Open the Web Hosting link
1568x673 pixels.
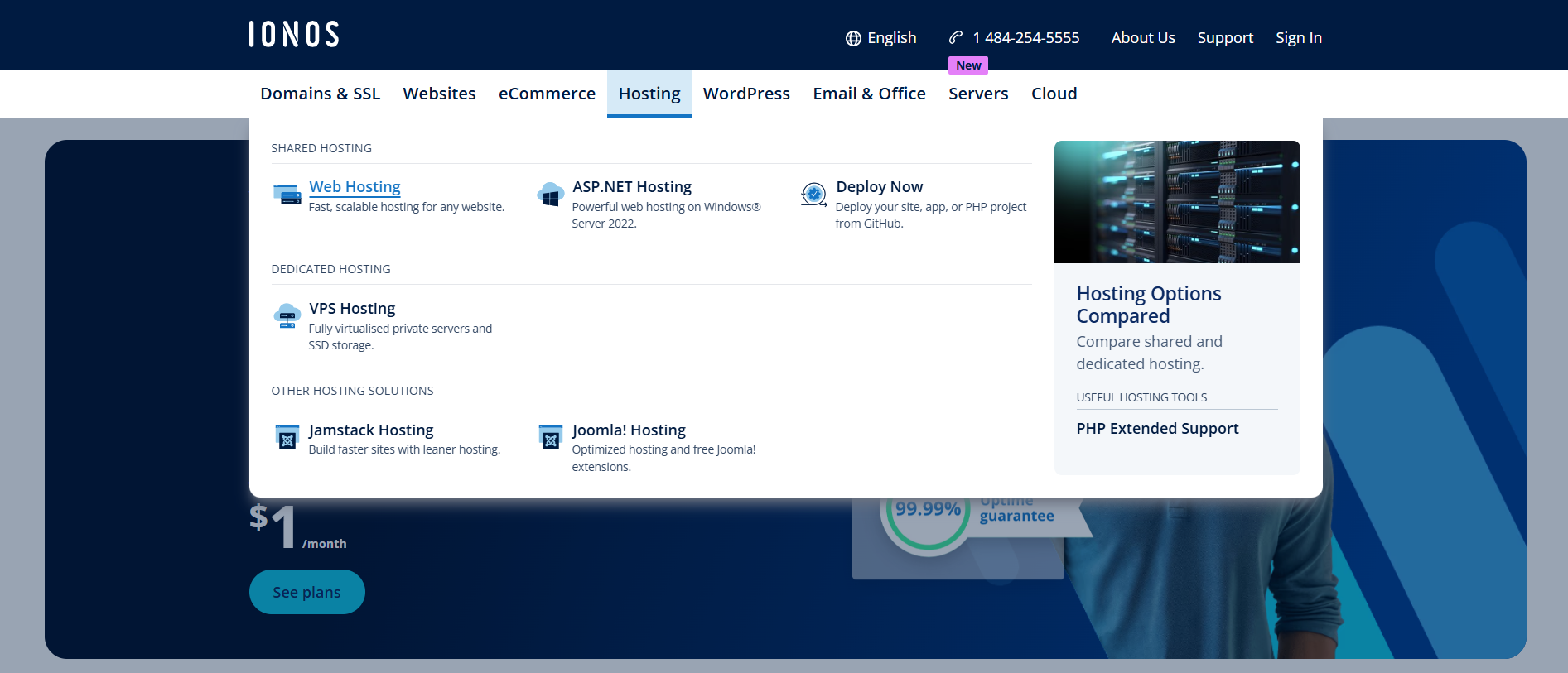coord(355,187)
